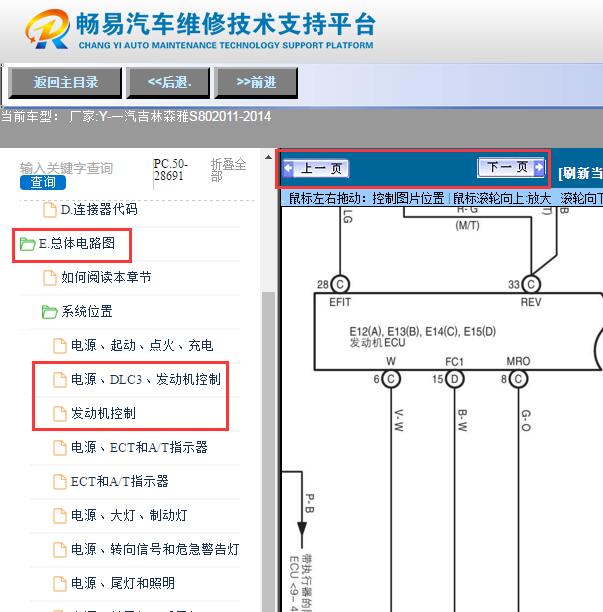Click 折叠全部 to collapse all
This screenshot has width=603, height=612.
point(228,170)
